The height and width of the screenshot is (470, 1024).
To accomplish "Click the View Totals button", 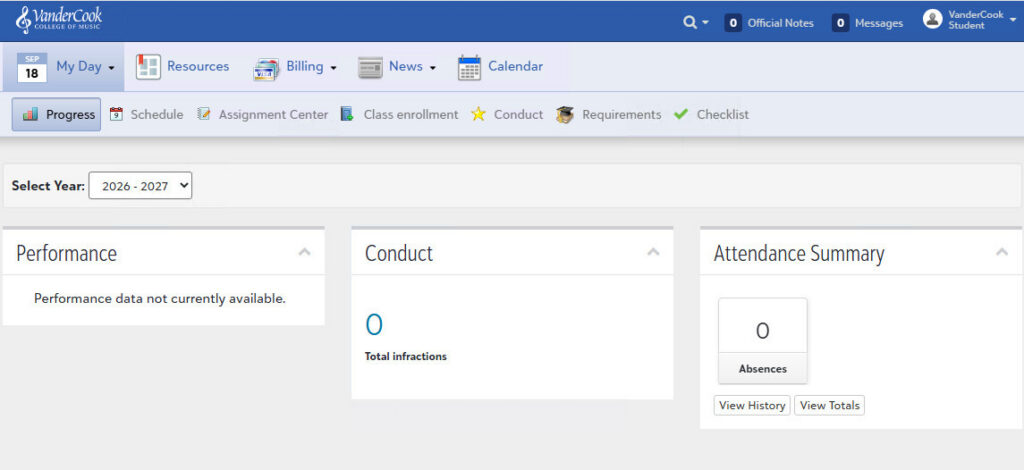I will tap(829, 405).
